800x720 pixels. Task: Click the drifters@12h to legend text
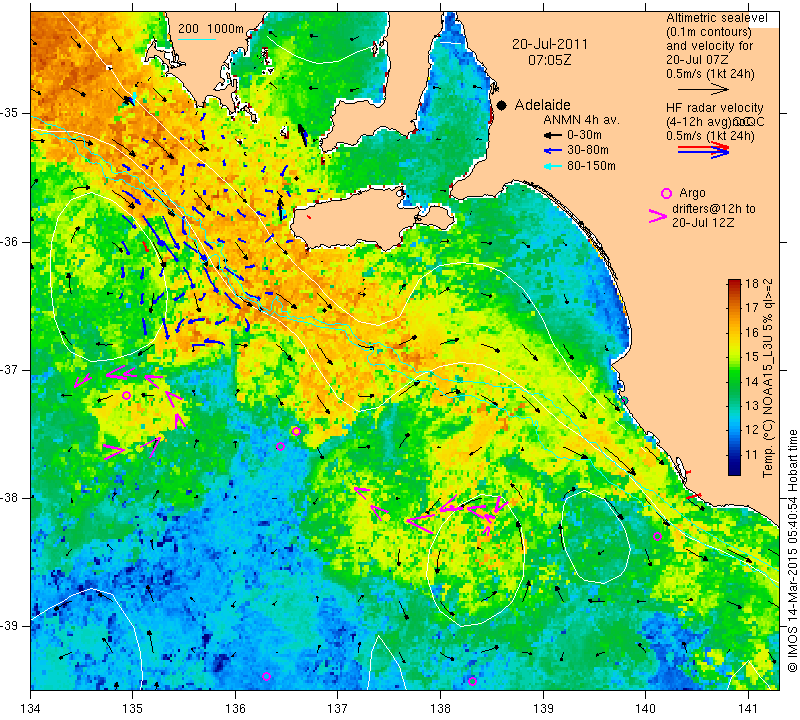[714, 209]
